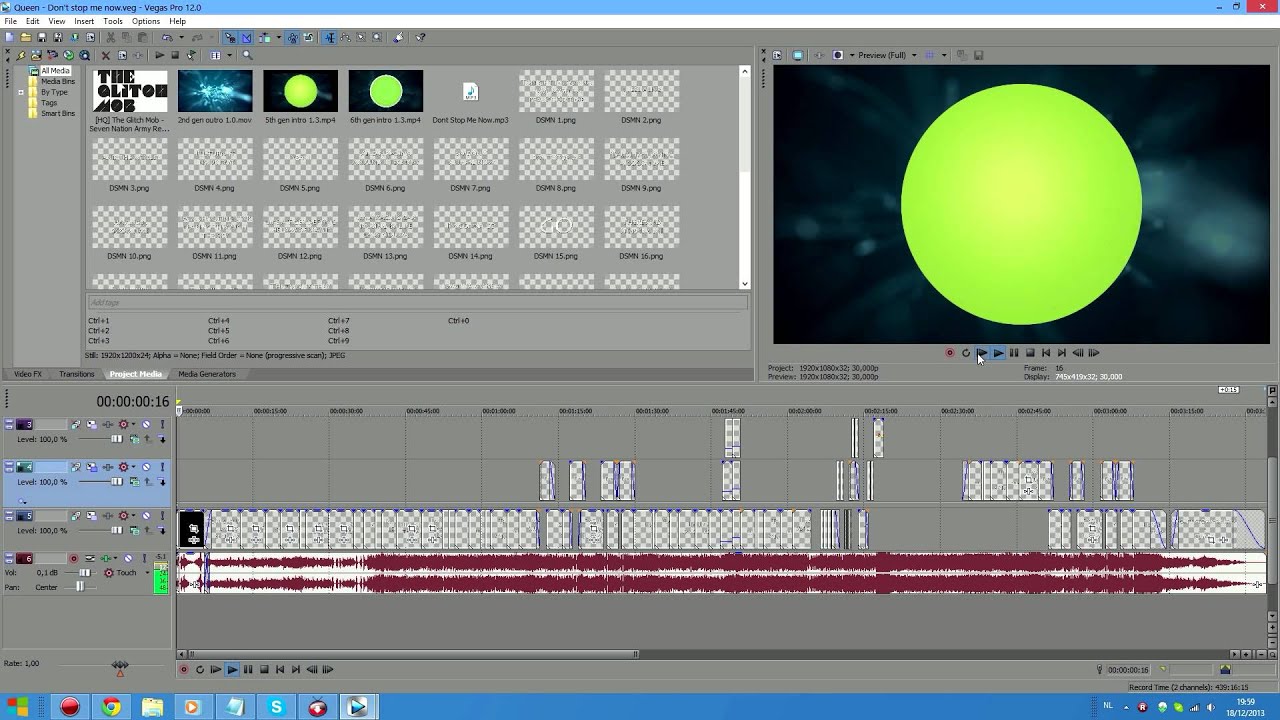Viewport: 1280px width, 720px height.
Task: Open Track FX on video track 5
Action: tap(108, 516)
